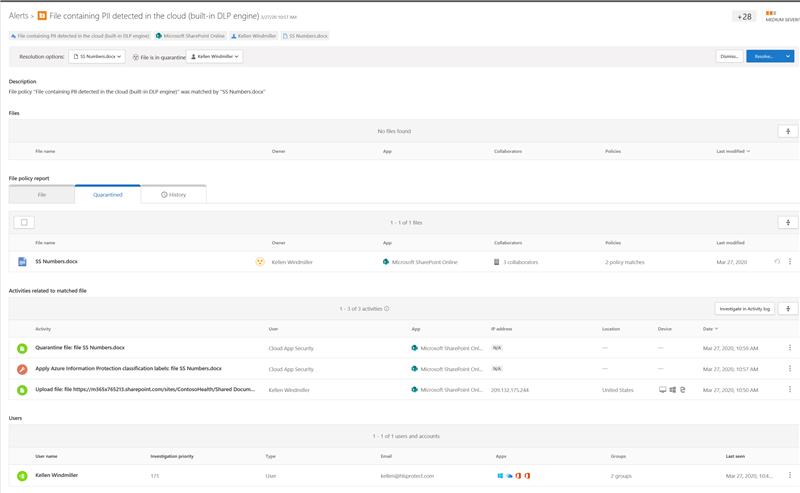
Task: Click the export icon beside Investigate in Activity log
Action: tap(788, 309)
